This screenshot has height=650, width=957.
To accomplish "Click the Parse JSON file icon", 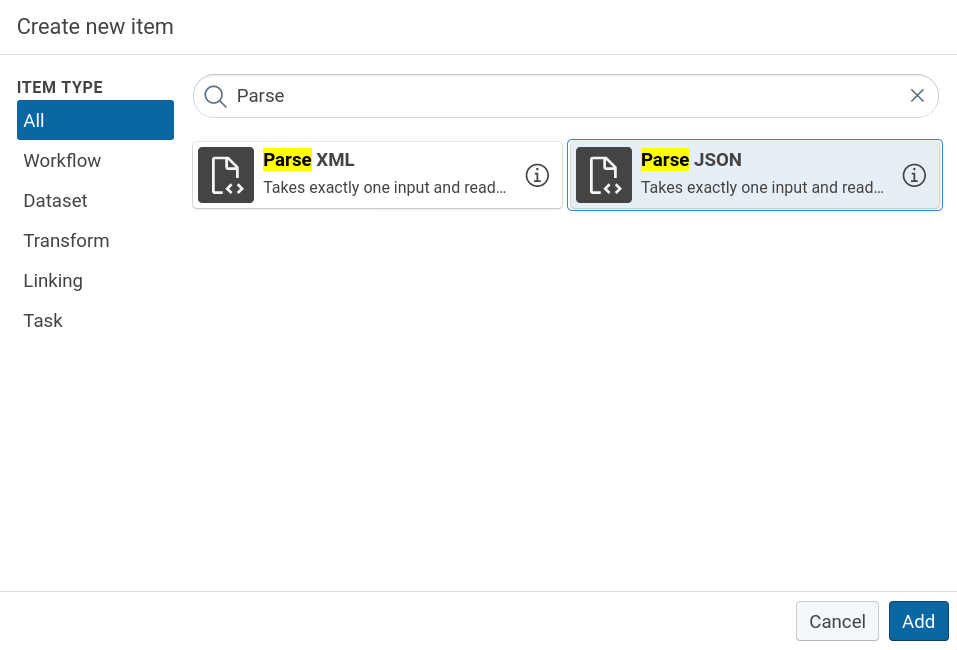I will click(x=603, y=174).
